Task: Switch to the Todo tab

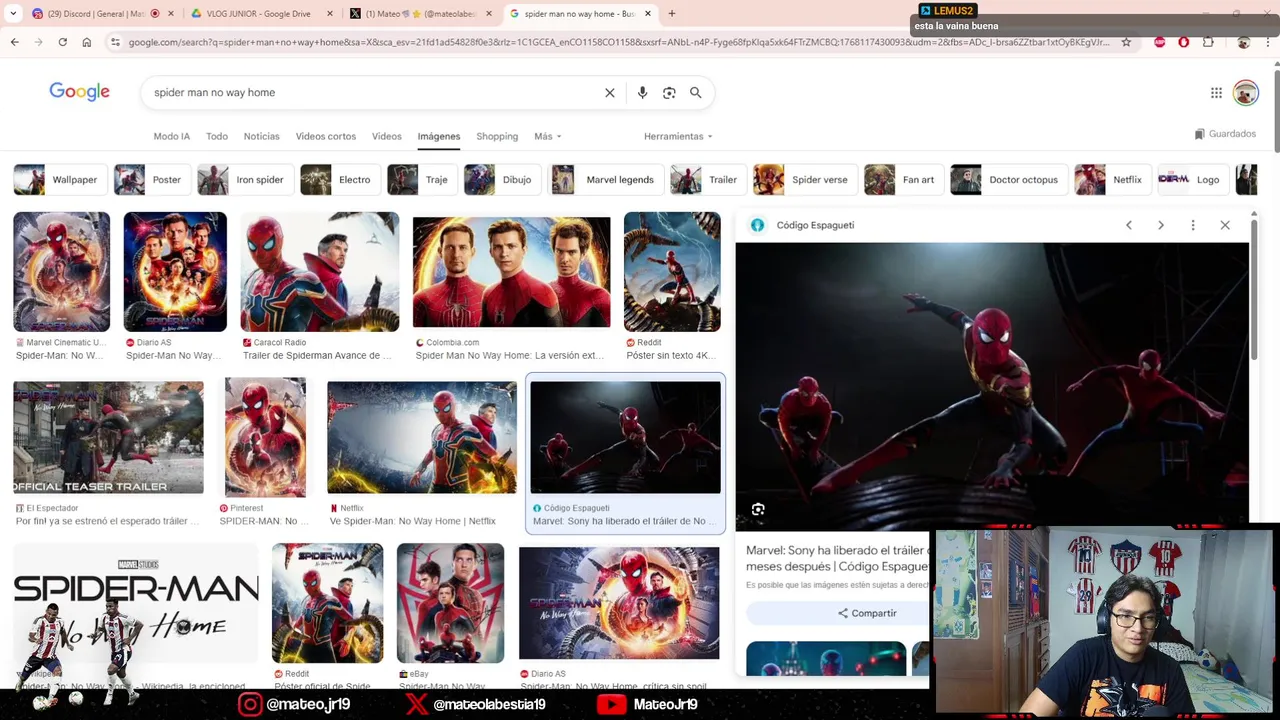Action: (x=217, y=136)
